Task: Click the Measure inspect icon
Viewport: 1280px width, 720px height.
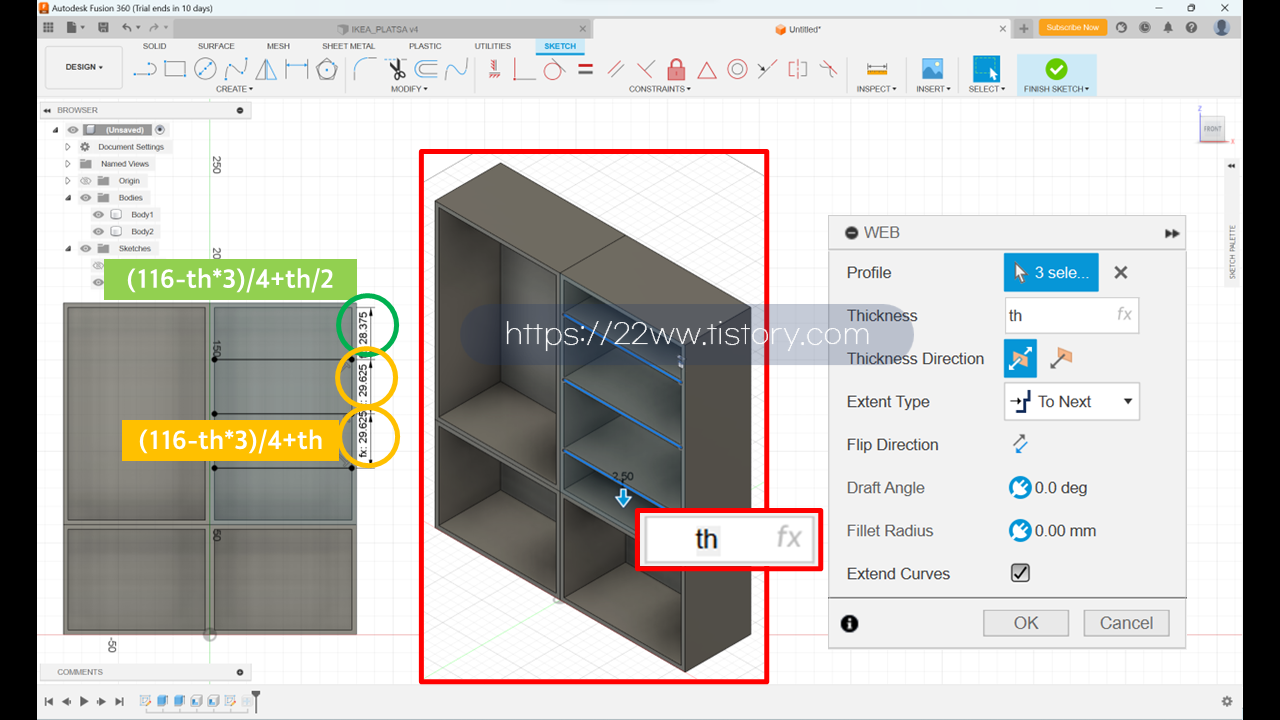Action: tap(877, 69)
